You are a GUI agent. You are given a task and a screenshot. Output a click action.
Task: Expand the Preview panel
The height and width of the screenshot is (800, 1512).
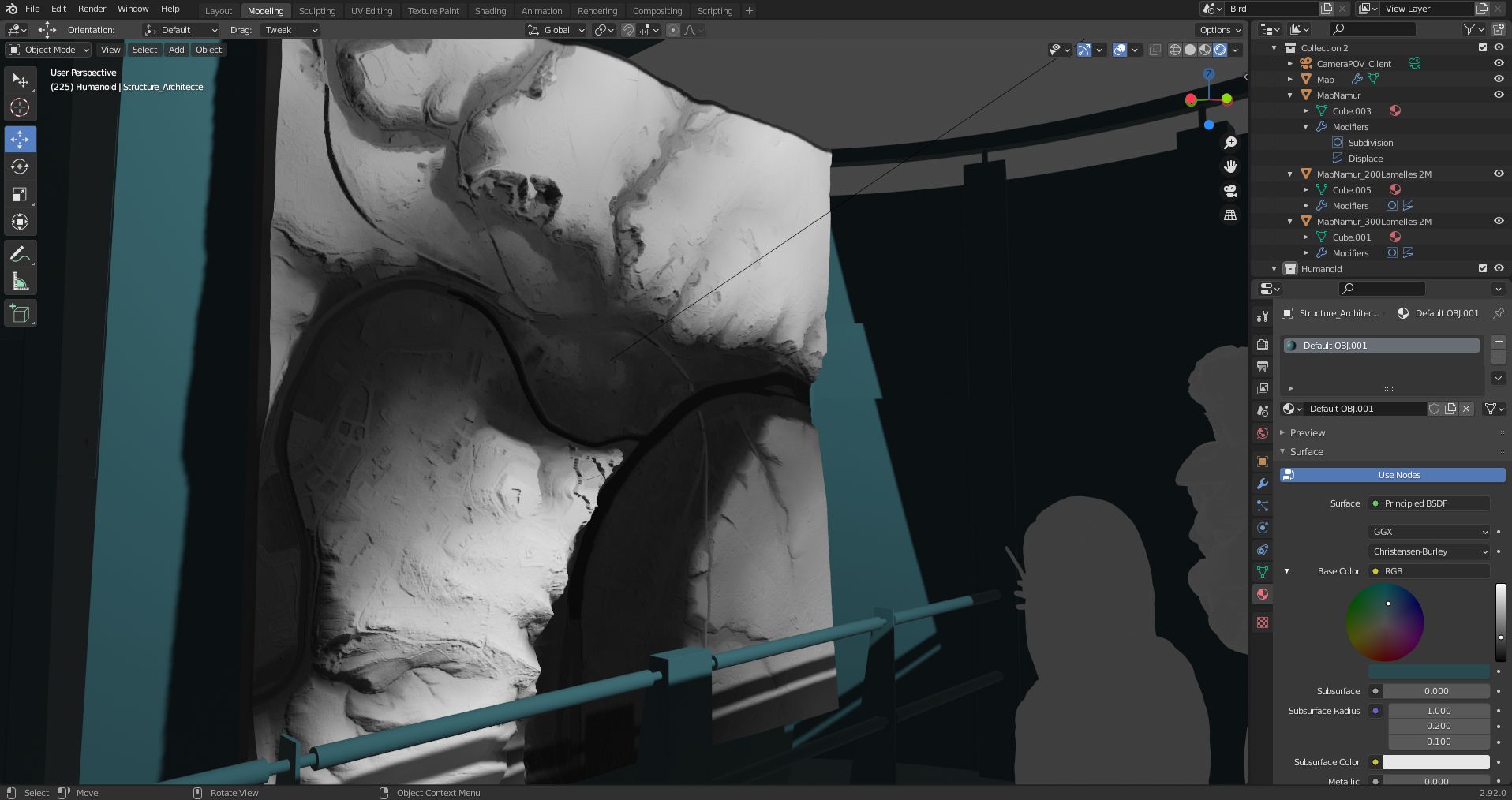pyautogui.click(x=1307, y=432)
